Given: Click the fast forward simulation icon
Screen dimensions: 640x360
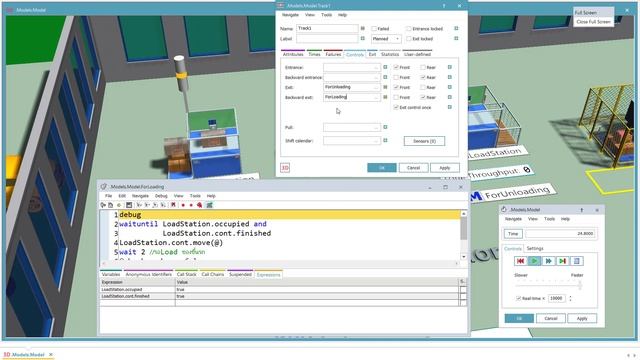Looking at the screenshot, I should pyautogui.click(x=548, y=261).
